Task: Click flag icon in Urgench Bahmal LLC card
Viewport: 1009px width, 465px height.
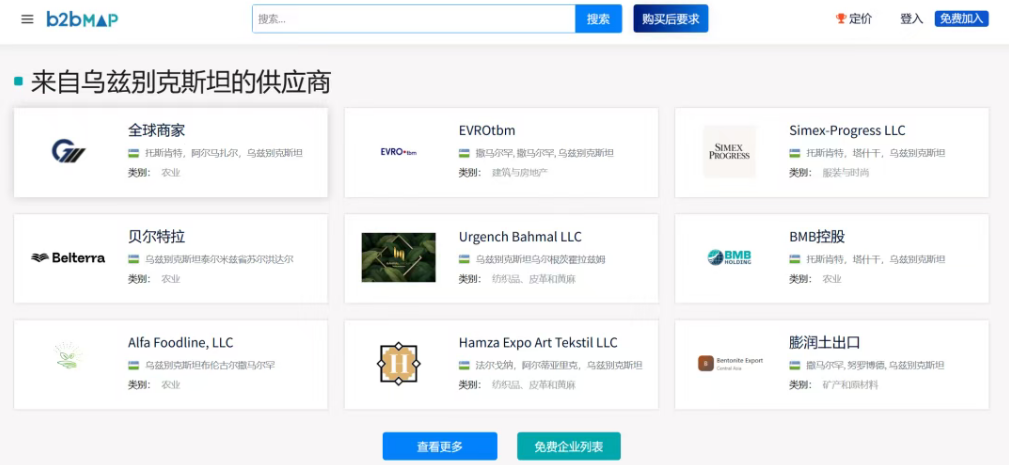Action: pos(464,259)
